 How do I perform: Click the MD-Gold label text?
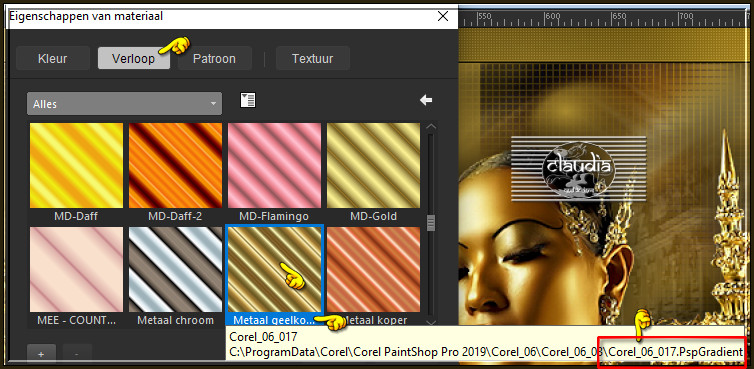pos(374,216)
